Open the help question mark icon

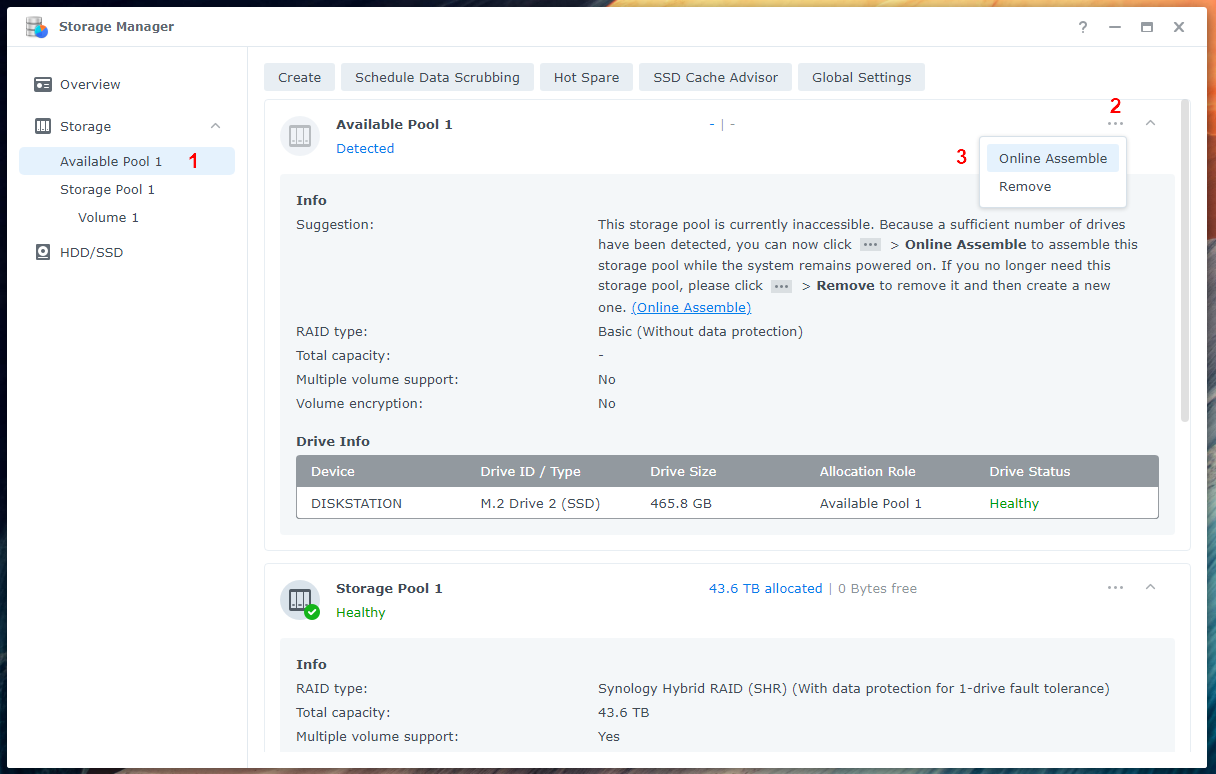point(1082,27)
